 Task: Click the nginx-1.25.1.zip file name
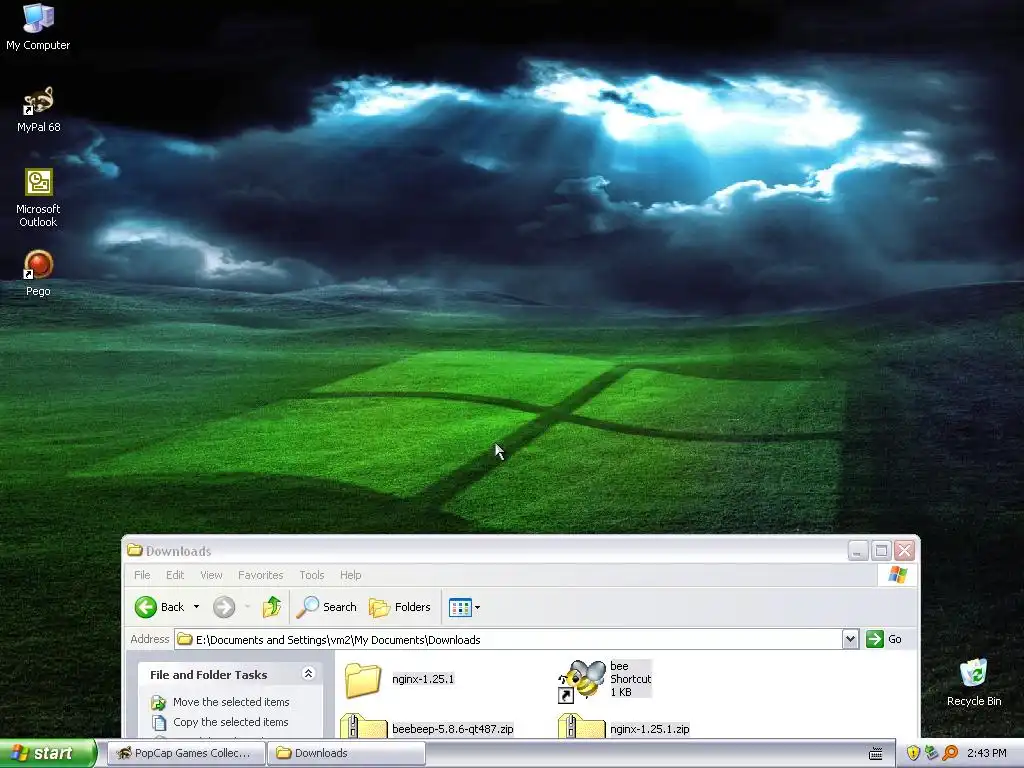pyautogui.click(x=650, y=729)
